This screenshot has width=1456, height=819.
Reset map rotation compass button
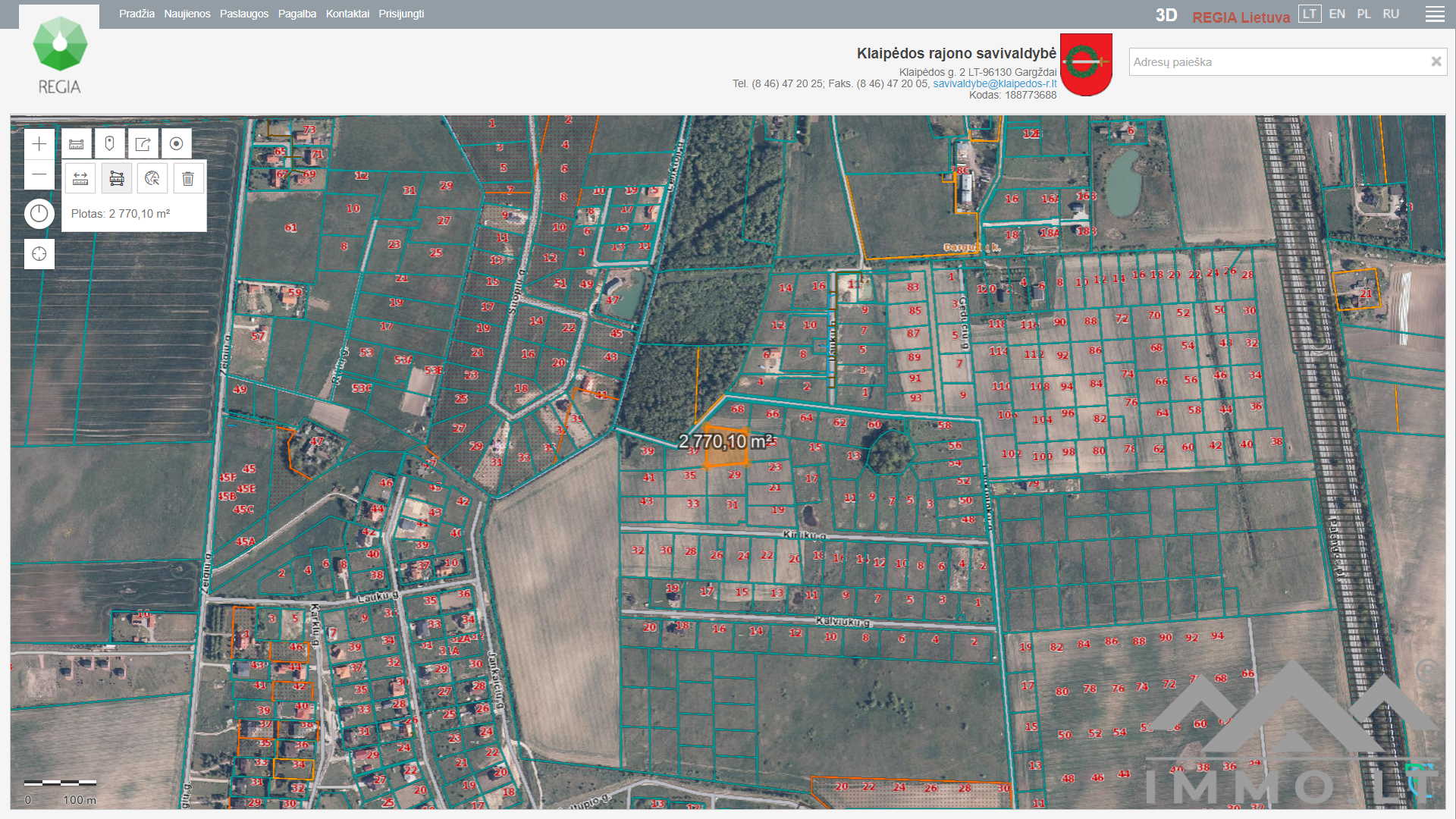click(39, 214)
